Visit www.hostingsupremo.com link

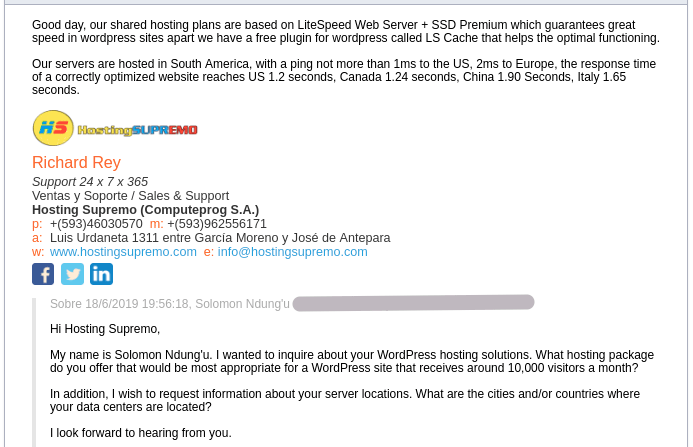(123, 252)
